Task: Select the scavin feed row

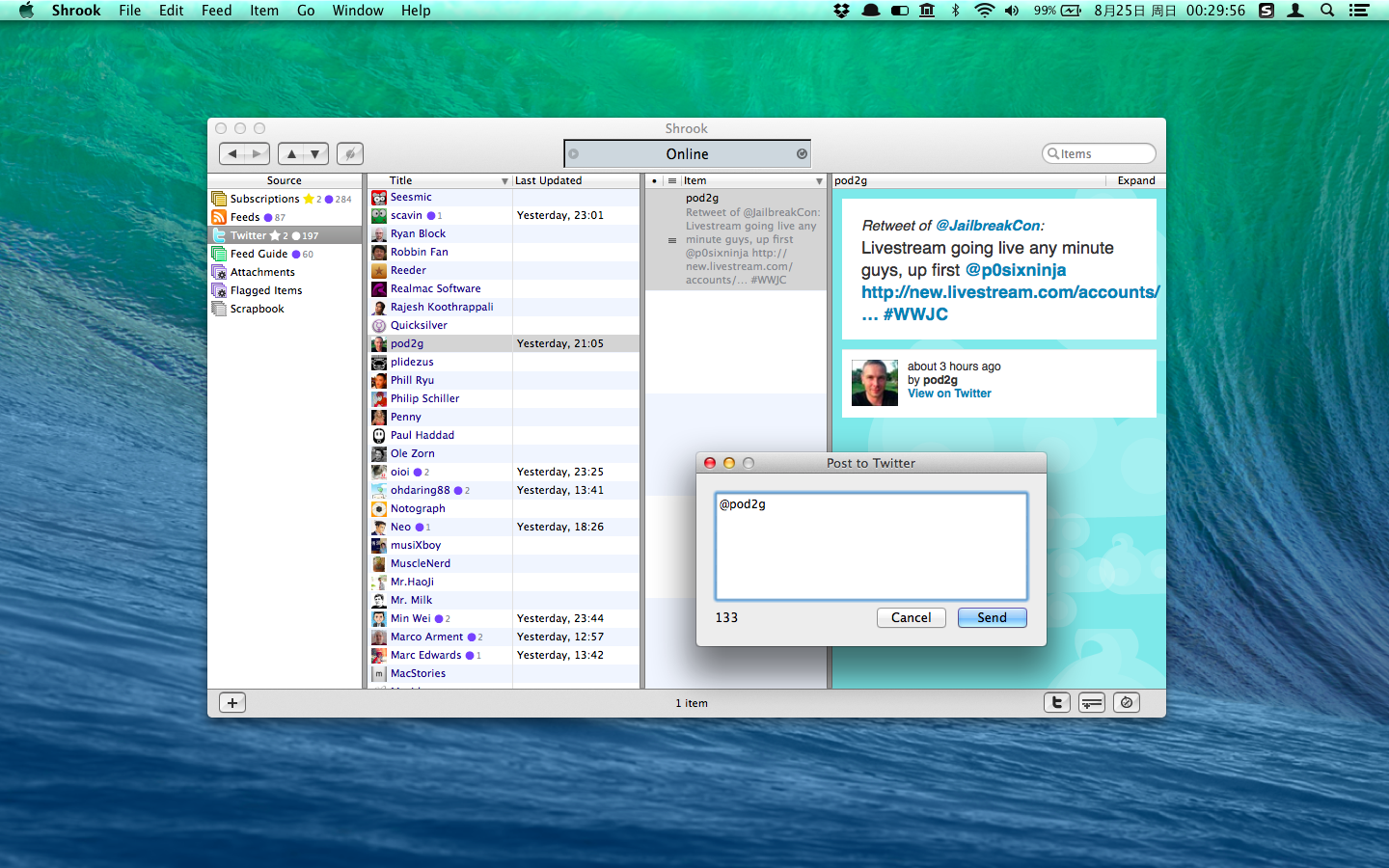Action: (x=504, y=216)
